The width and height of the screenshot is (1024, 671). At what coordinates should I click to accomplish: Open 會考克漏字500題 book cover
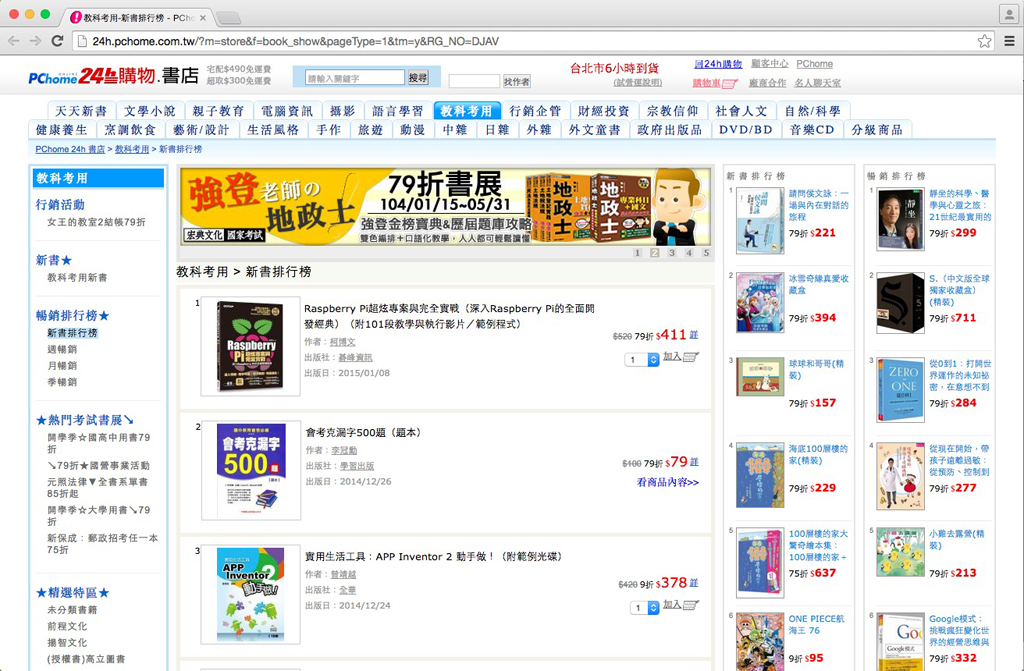[251, 469]
